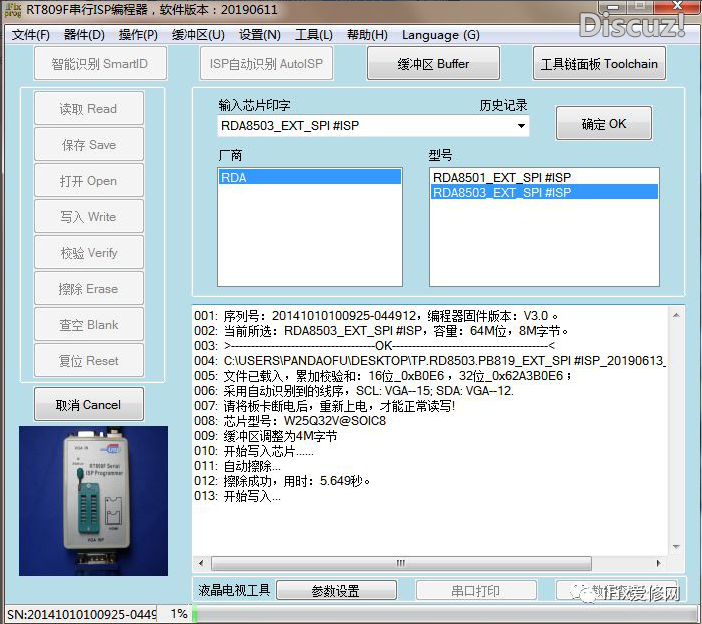Click the 打开 Open button
Viewport: 702px width, 624px height.
point(89,180)
